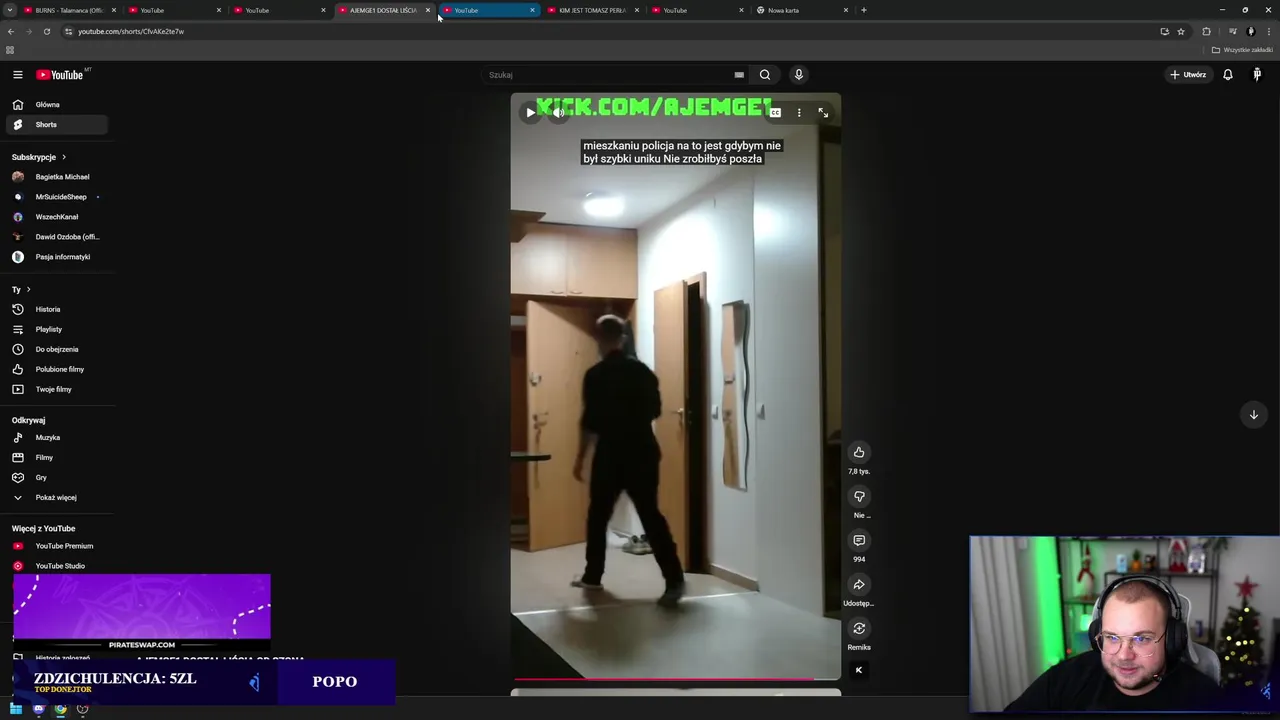
Task: Mute the Short's audio
Action: 559,113
